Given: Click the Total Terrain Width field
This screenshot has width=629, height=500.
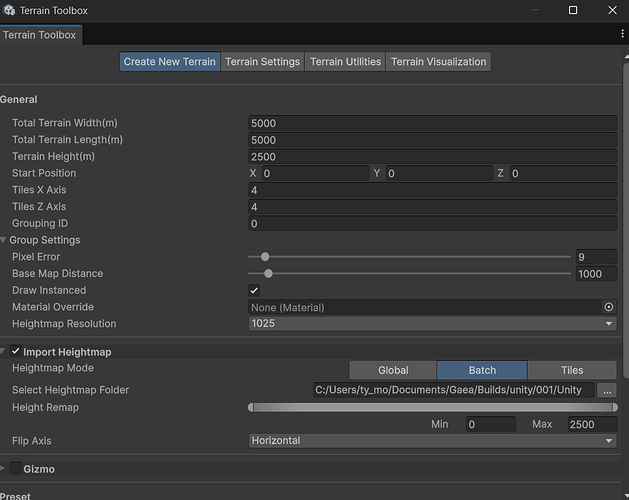Looking at the screenshot, I should 432,123.
